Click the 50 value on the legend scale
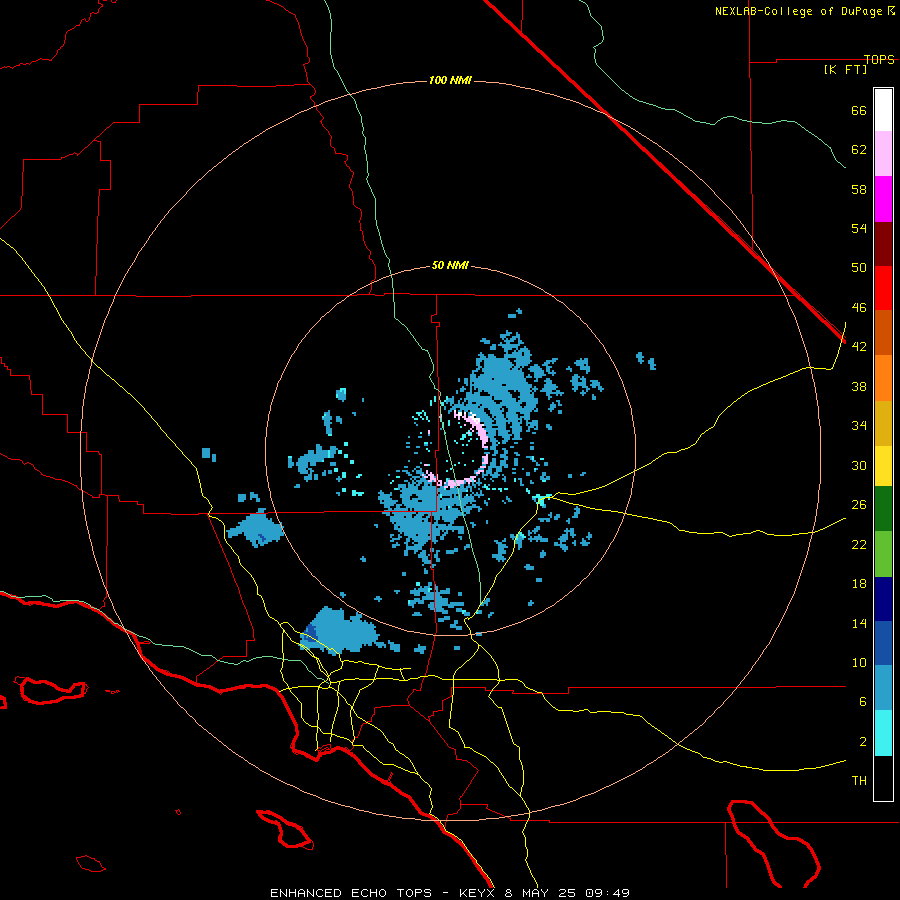The height and width of the screenshot is (900, 900). point(859,268)
